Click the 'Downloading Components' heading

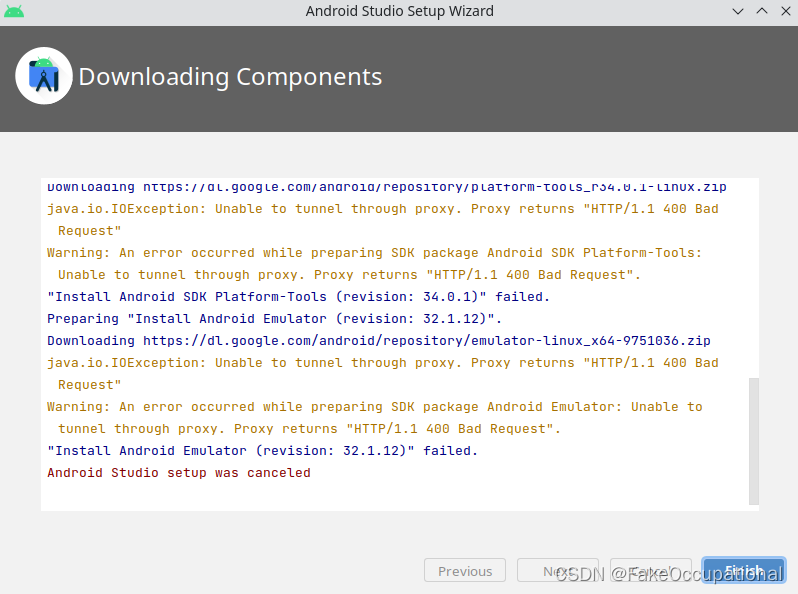(x=230, y=77)
